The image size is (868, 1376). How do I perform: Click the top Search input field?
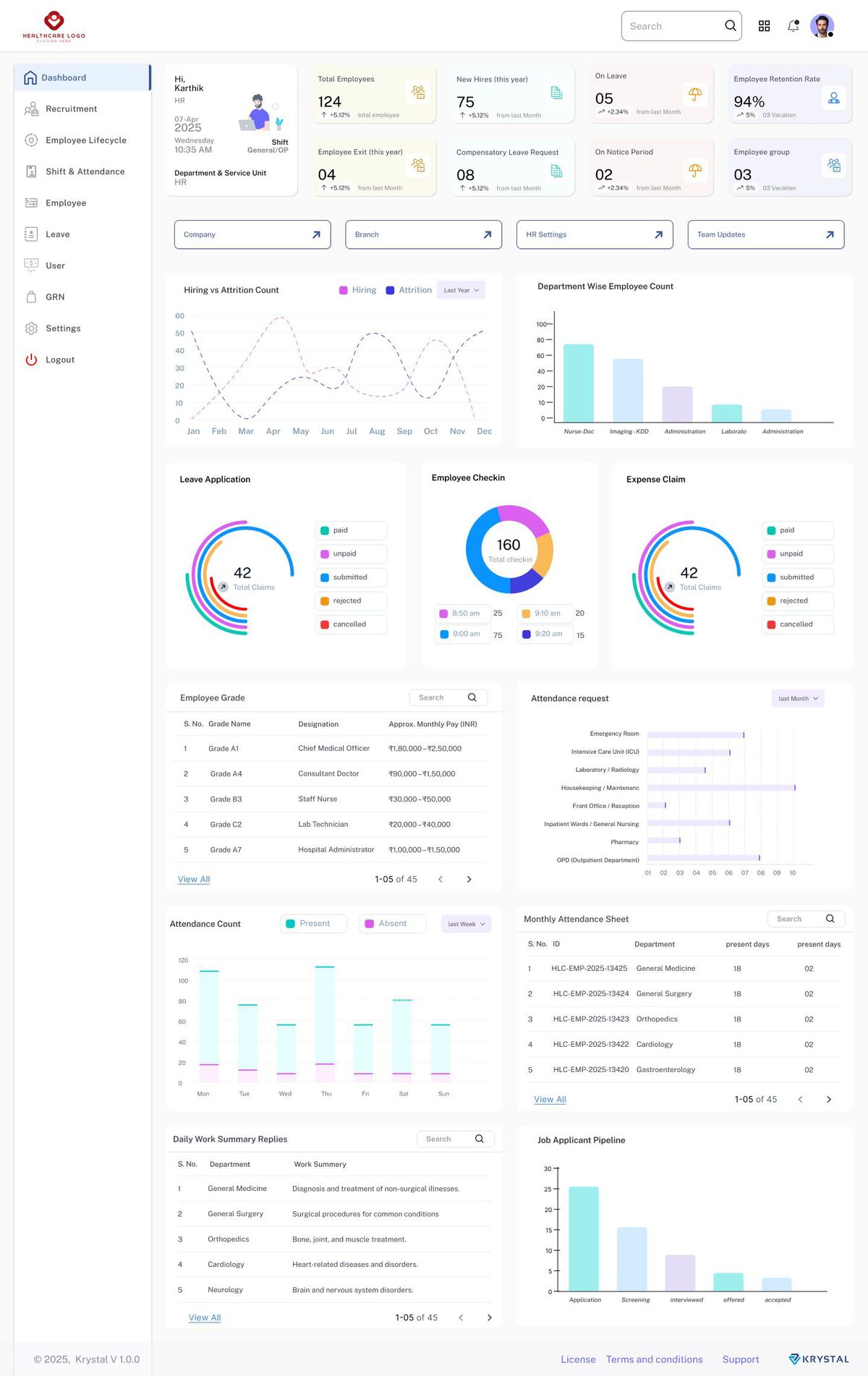tap(681, 26)
